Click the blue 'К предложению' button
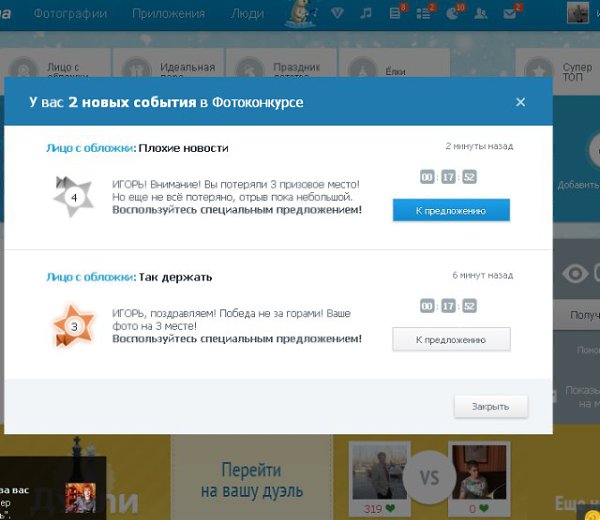Image resolution: width=600 pixels, height=520 pixels. pyautogui.click(x=450, y=210)
